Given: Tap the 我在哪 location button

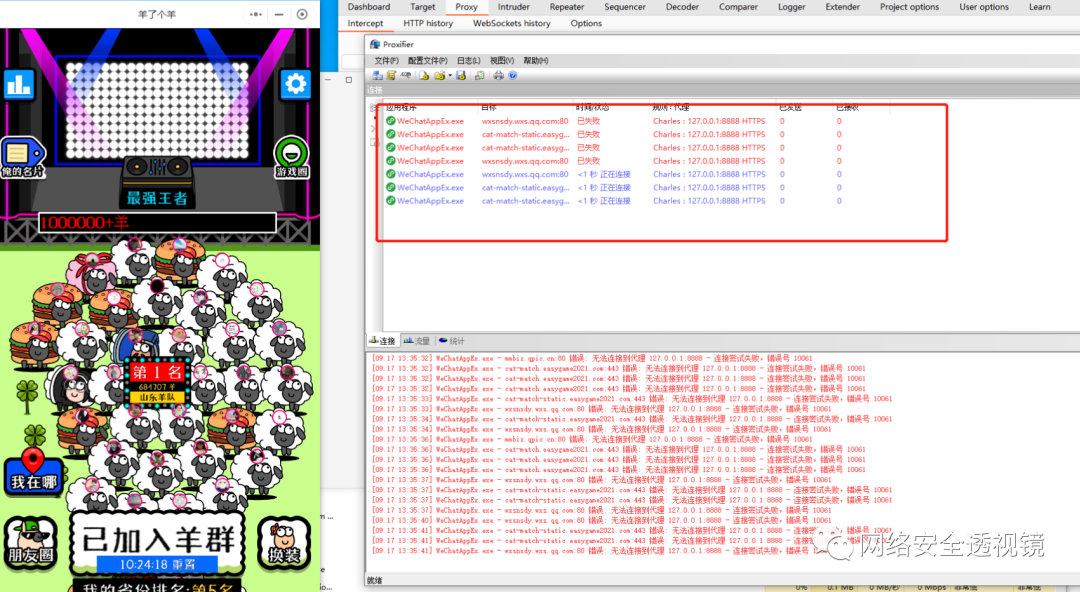Looking at the screenshot, I should click(x=34, y=470).
